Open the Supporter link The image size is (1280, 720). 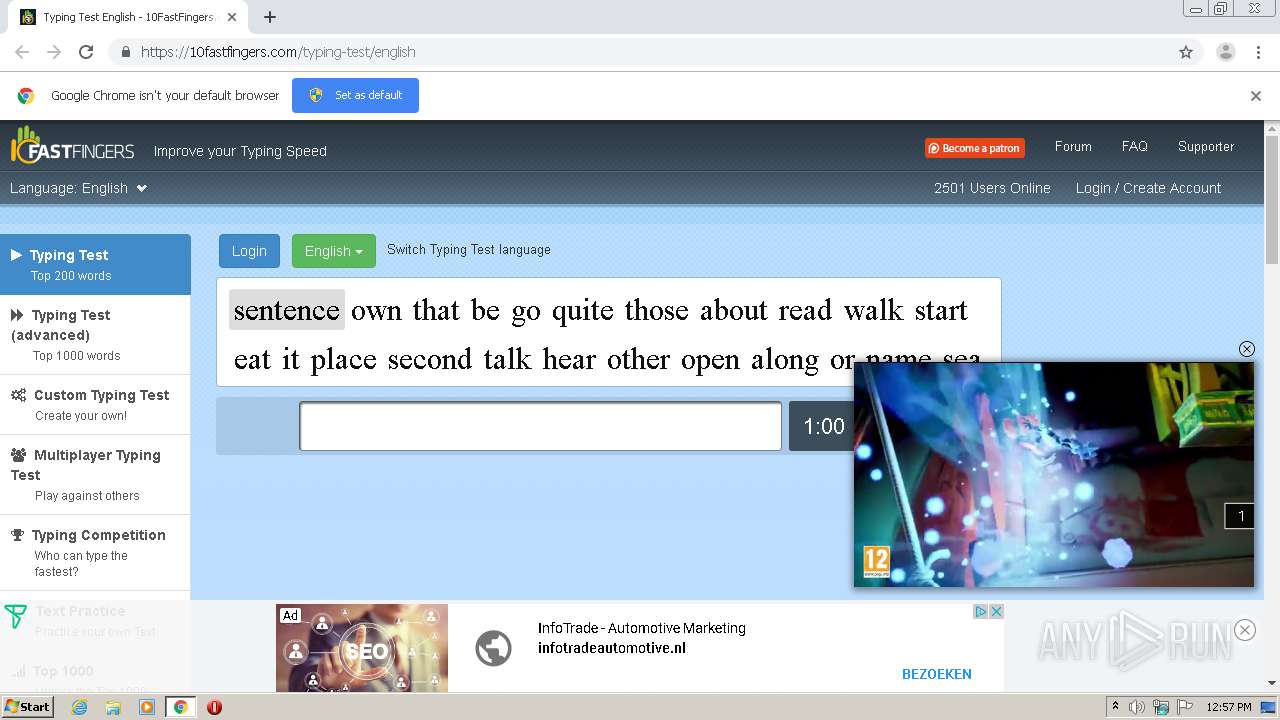(x=1206, y=146)
